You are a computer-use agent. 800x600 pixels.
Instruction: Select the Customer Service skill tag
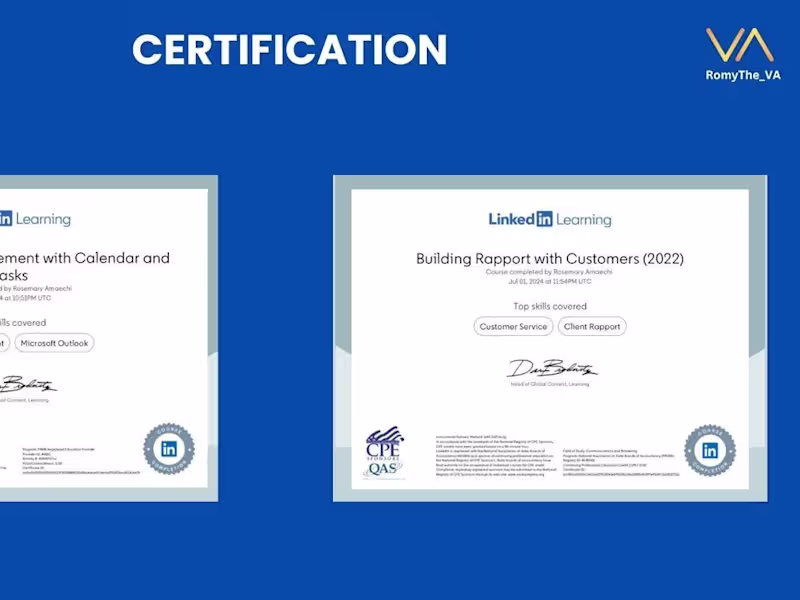[x=513, y=327]
